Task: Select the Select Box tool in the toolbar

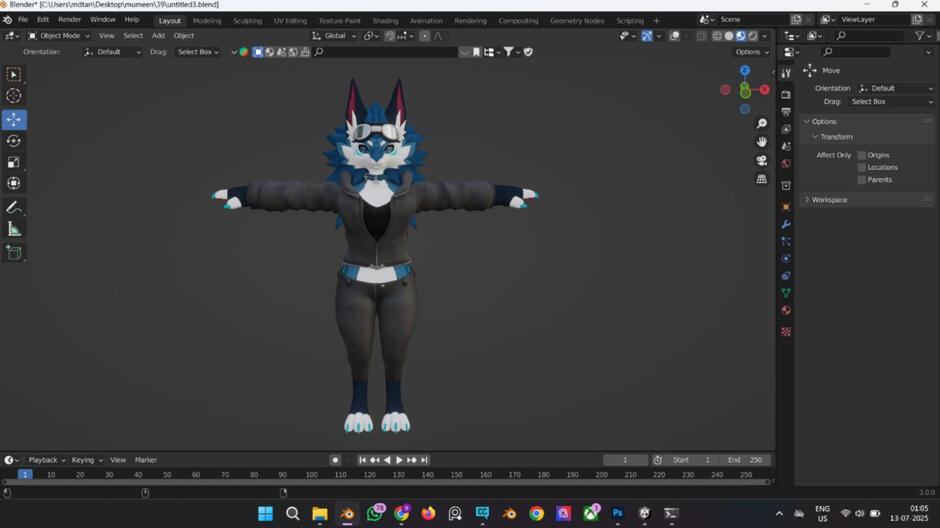Action: tap(13, 74)
